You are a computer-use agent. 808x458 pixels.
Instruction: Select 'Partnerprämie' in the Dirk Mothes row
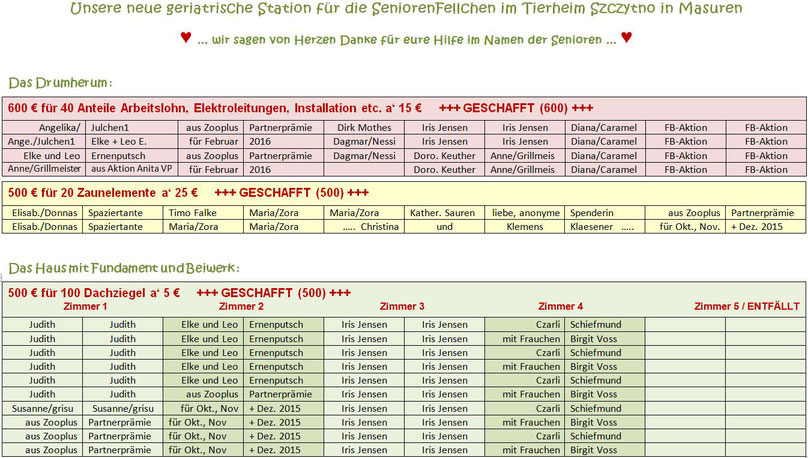coord(280,128)
